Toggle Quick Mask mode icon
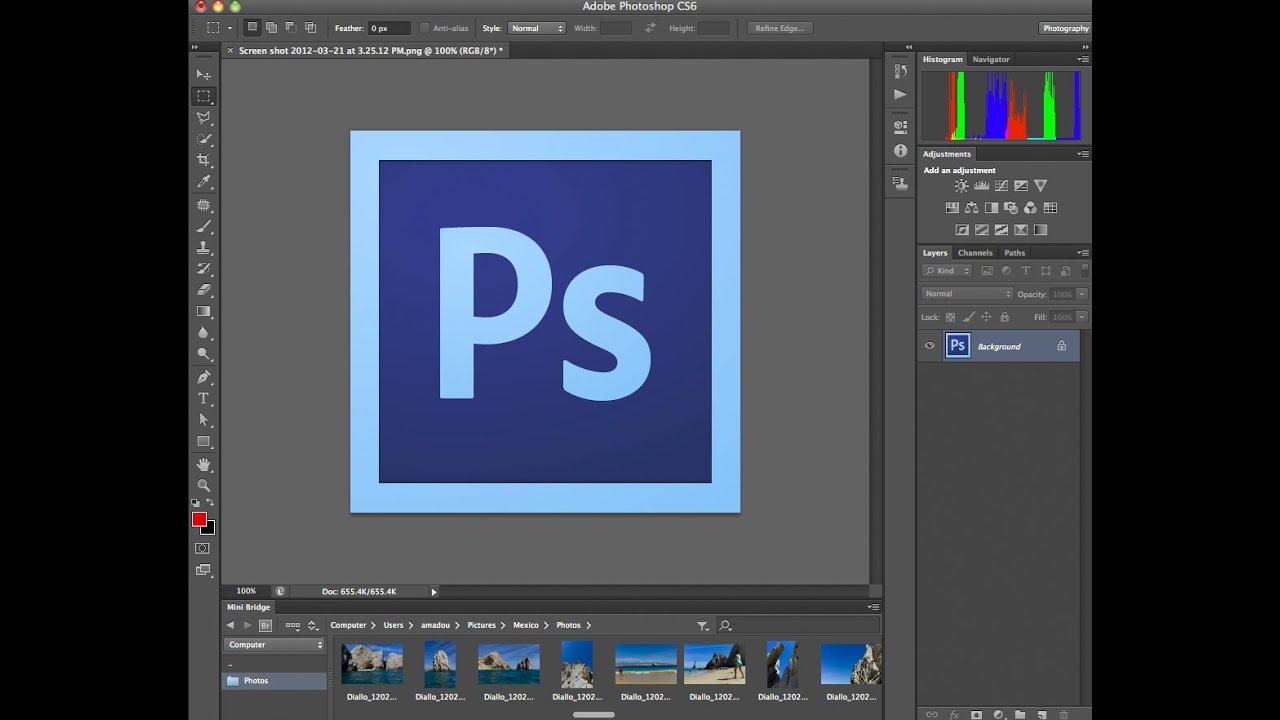This screenshot has height=720, width=1280. pyautogui.click(x=203, y=548)
